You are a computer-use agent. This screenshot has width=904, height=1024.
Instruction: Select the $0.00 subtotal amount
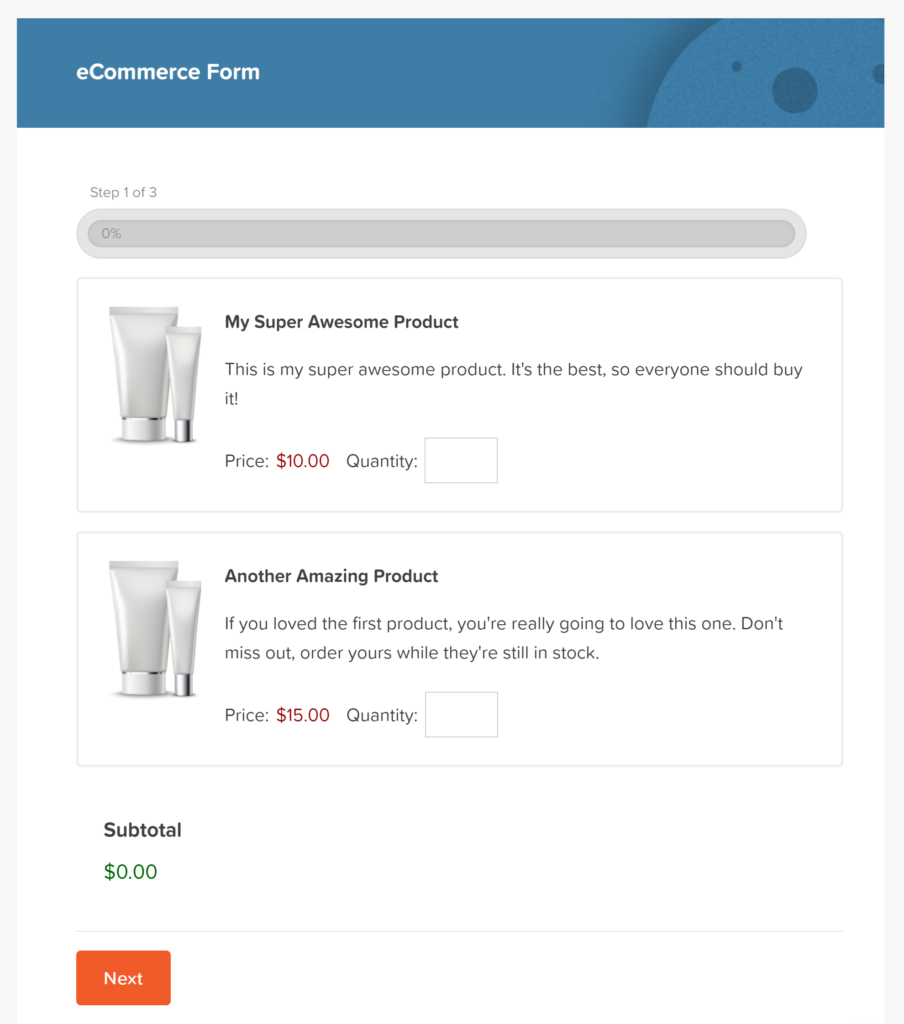130,871
